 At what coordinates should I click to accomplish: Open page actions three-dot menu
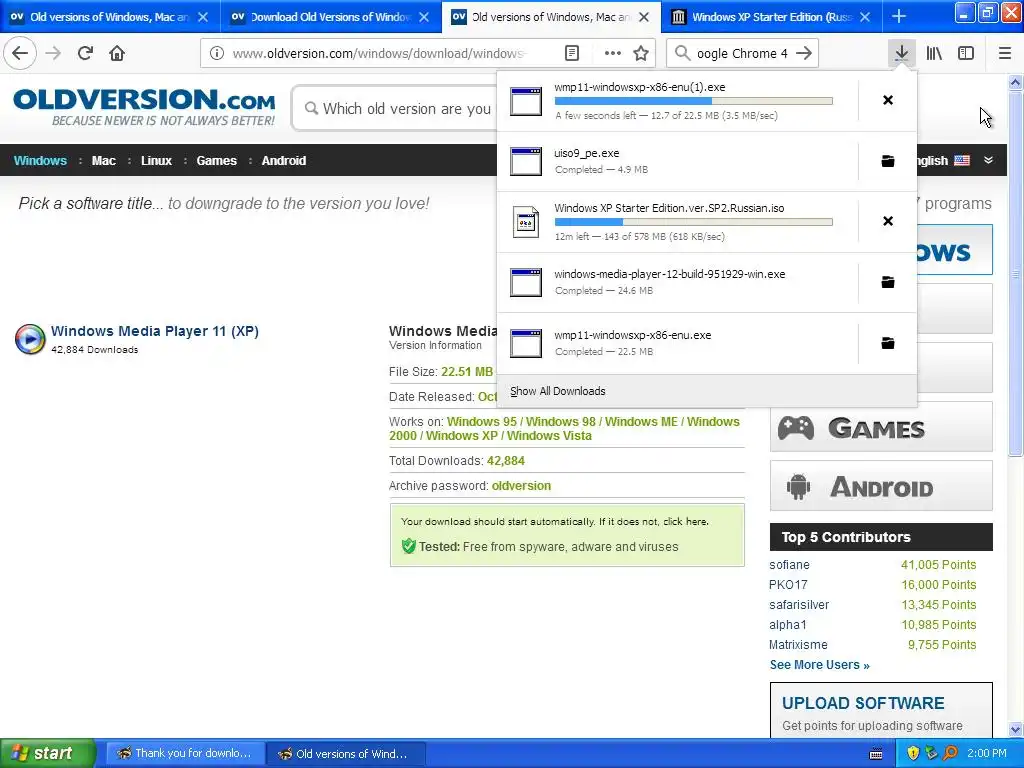point(613,53)
